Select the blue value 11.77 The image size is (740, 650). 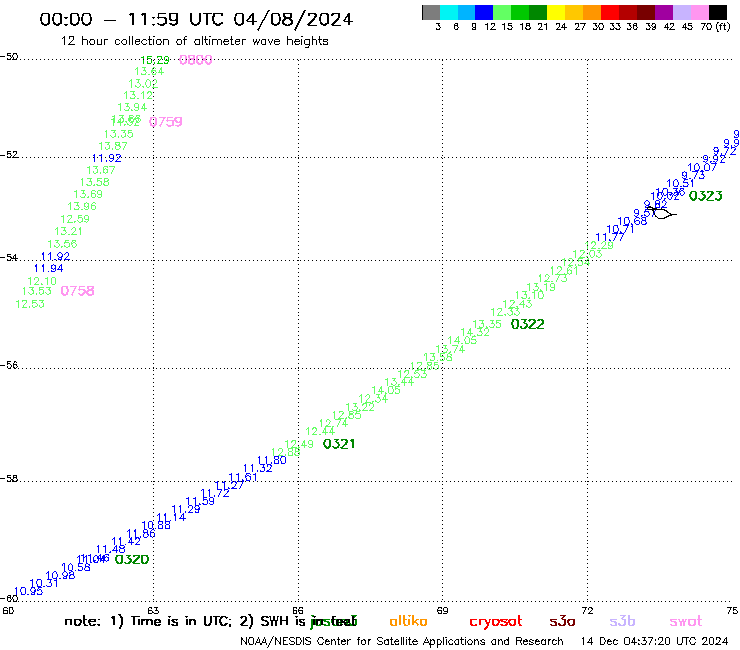tap(610, 237)
